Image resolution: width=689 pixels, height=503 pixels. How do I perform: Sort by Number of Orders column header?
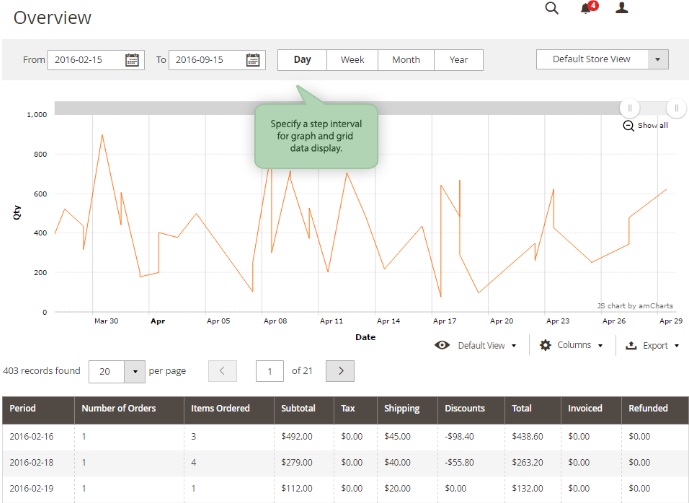129,410
